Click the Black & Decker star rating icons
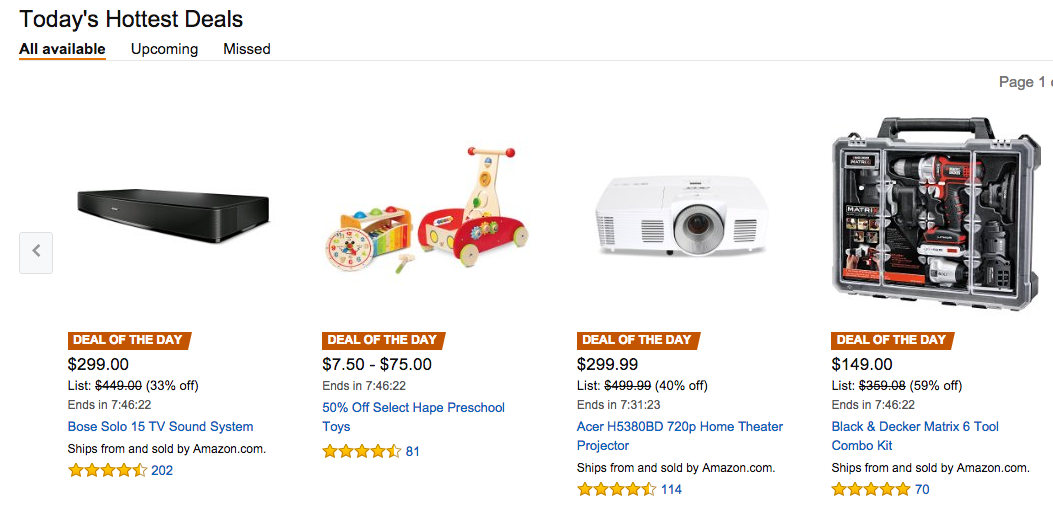This screenshot has width=1053, height=518. (871, 489)
